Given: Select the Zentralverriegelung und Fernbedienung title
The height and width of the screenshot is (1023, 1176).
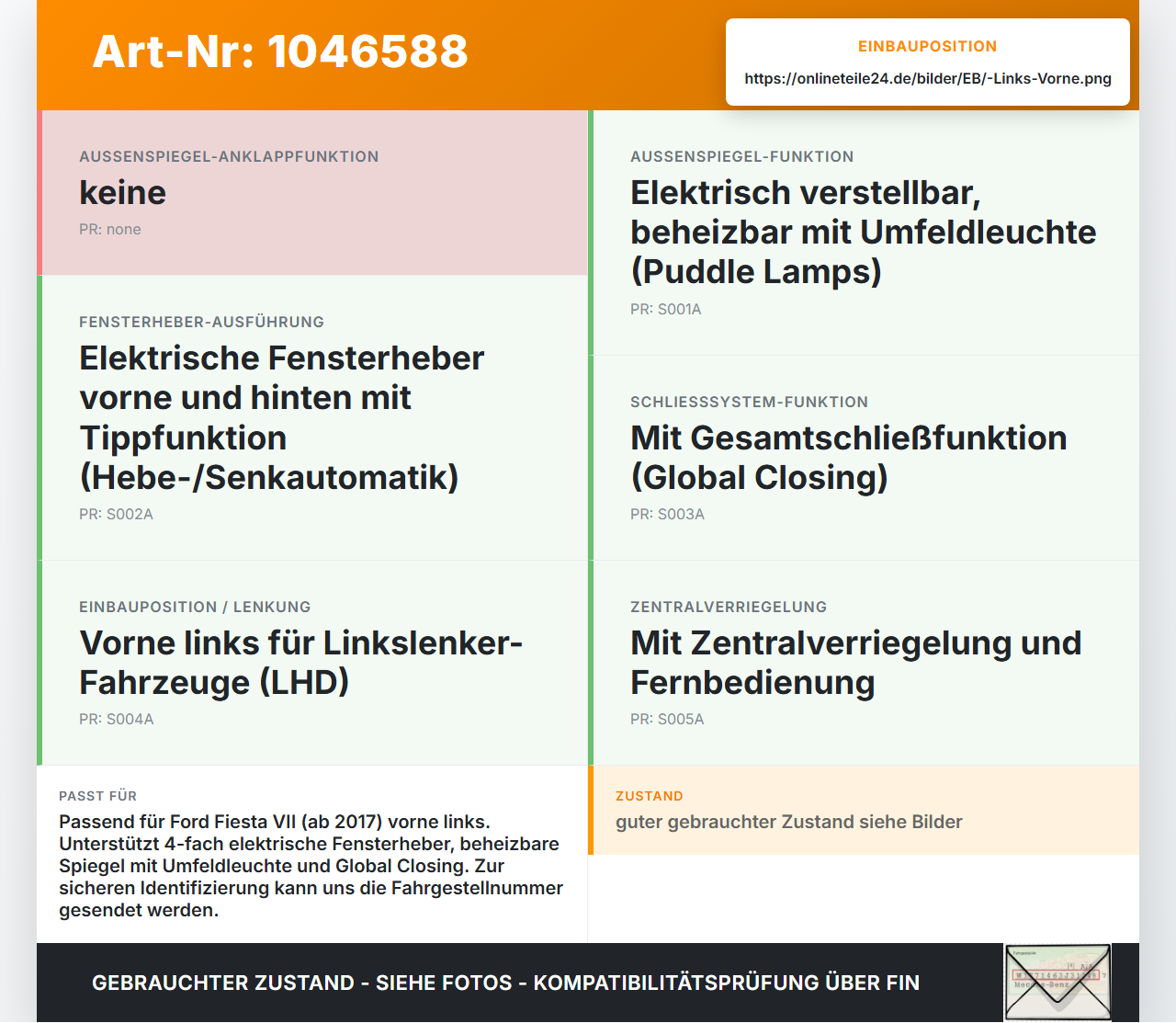Looking at the screenshot, I should point(855,663).
